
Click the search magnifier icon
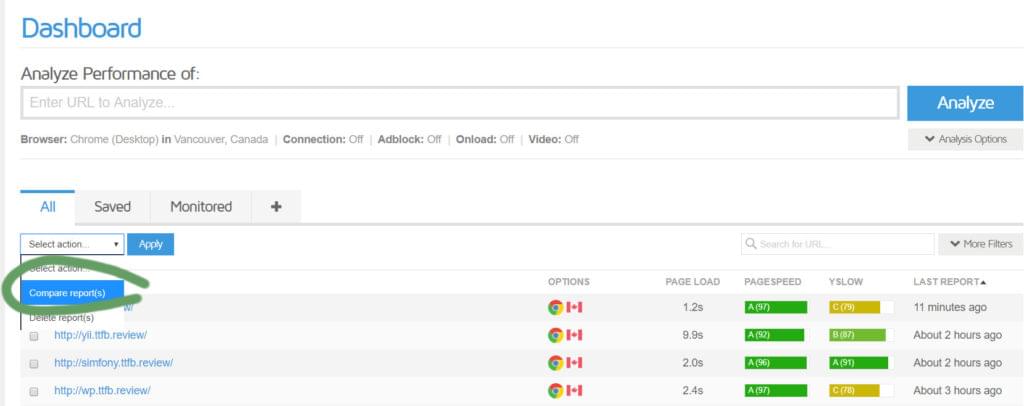click(x=750, y=244)
